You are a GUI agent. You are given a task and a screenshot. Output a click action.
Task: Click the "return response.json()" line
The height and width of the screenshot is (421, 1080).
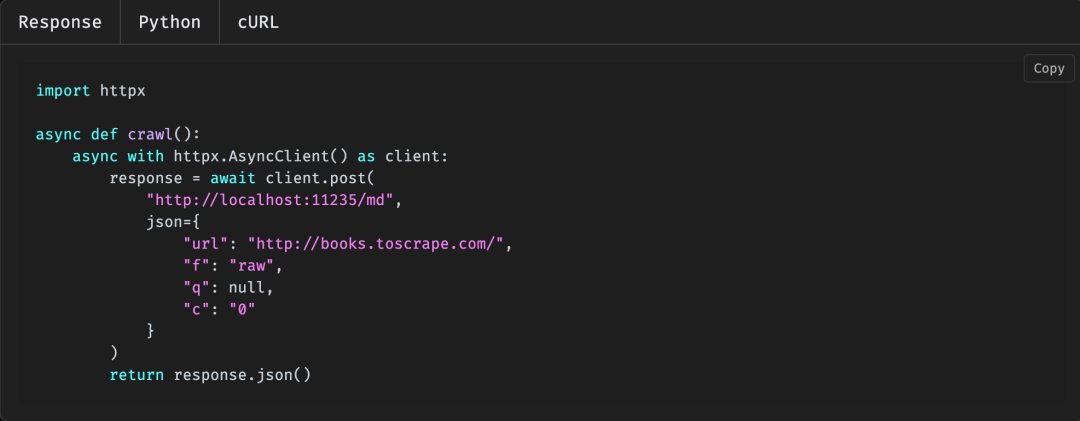(x=210, y=376)
